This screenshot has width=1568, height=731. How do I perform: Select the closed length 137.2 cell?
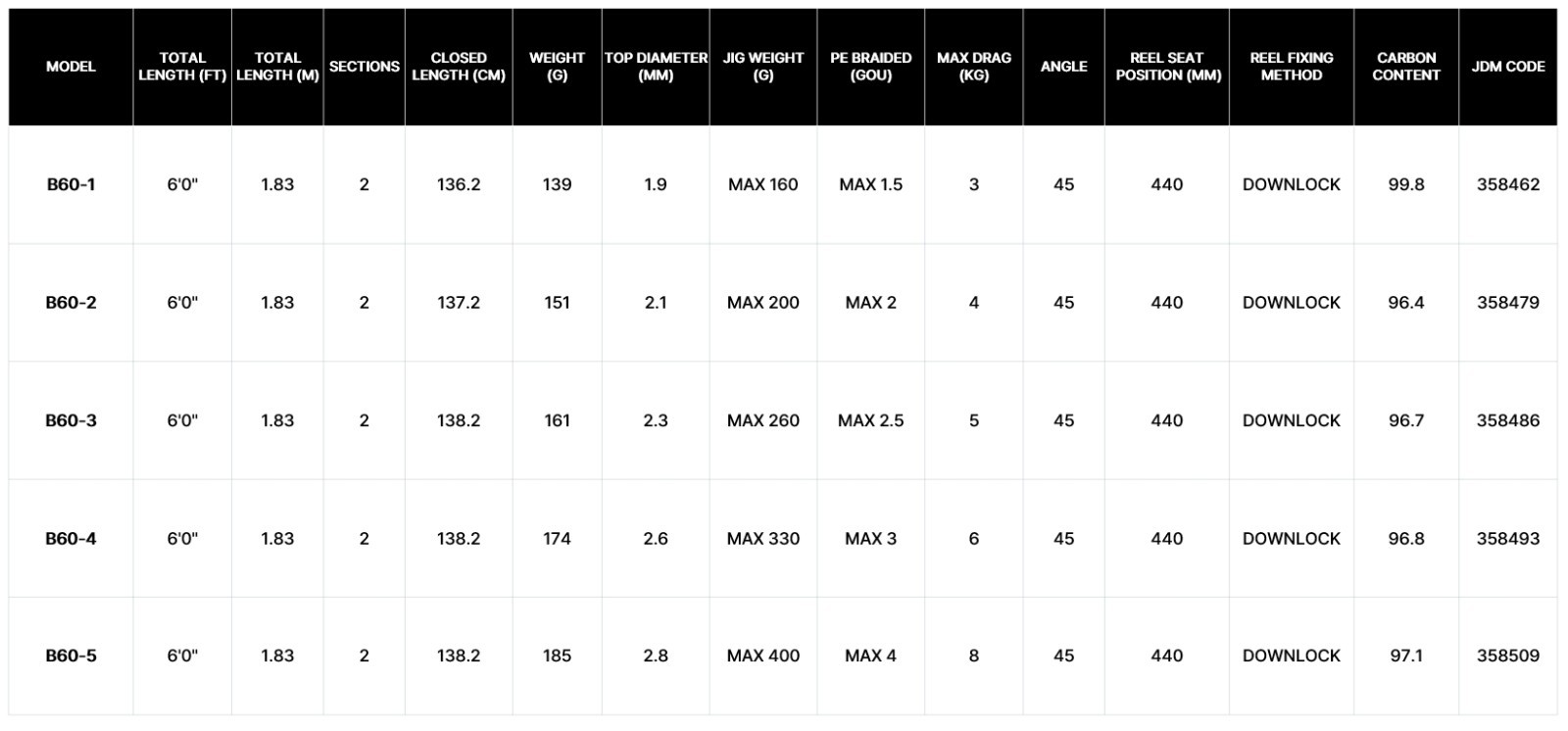(459, 303)
